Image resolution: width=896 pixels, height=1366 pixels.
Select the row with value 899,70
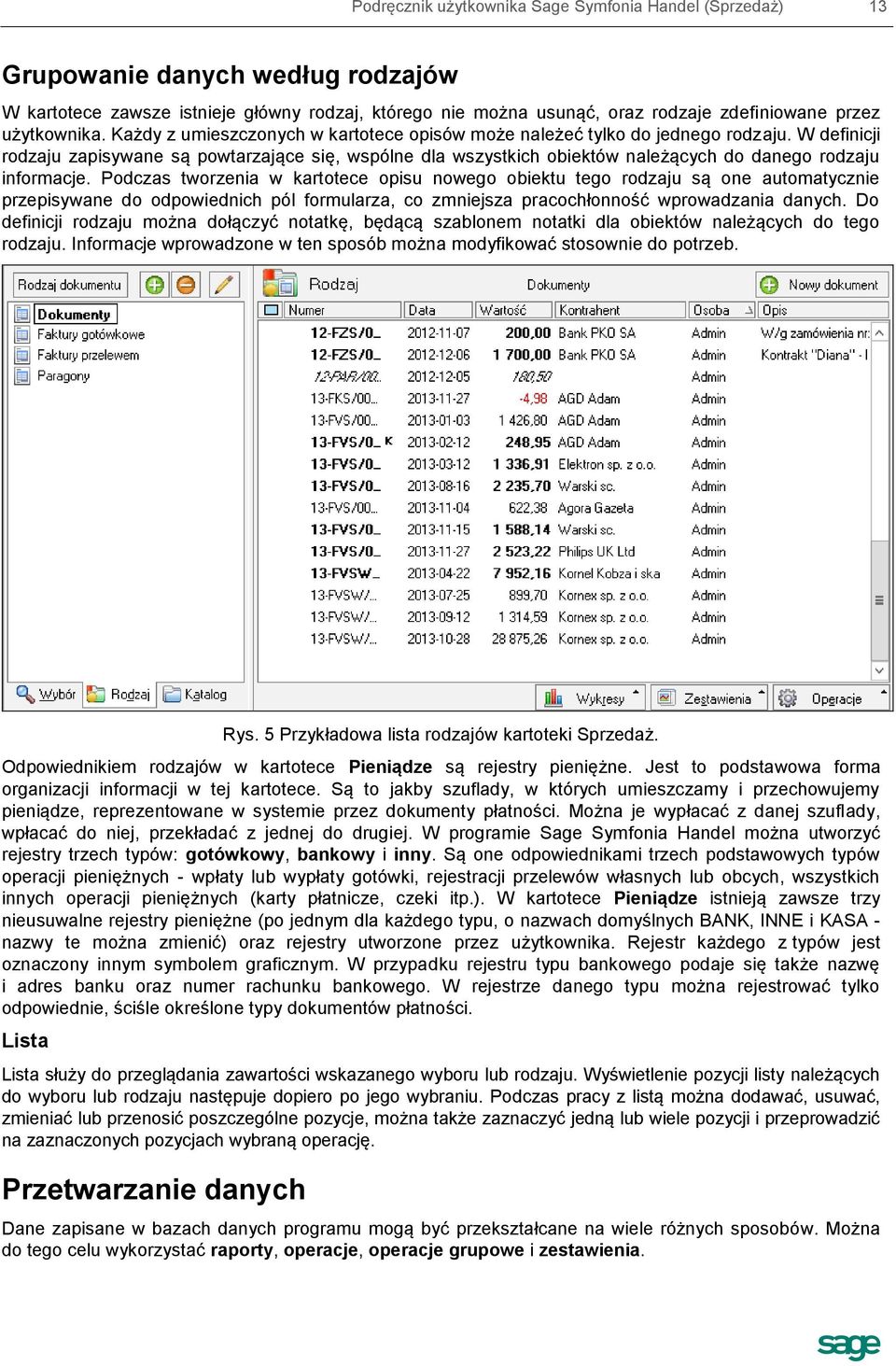pyautogui.click(x=566, y=596)
